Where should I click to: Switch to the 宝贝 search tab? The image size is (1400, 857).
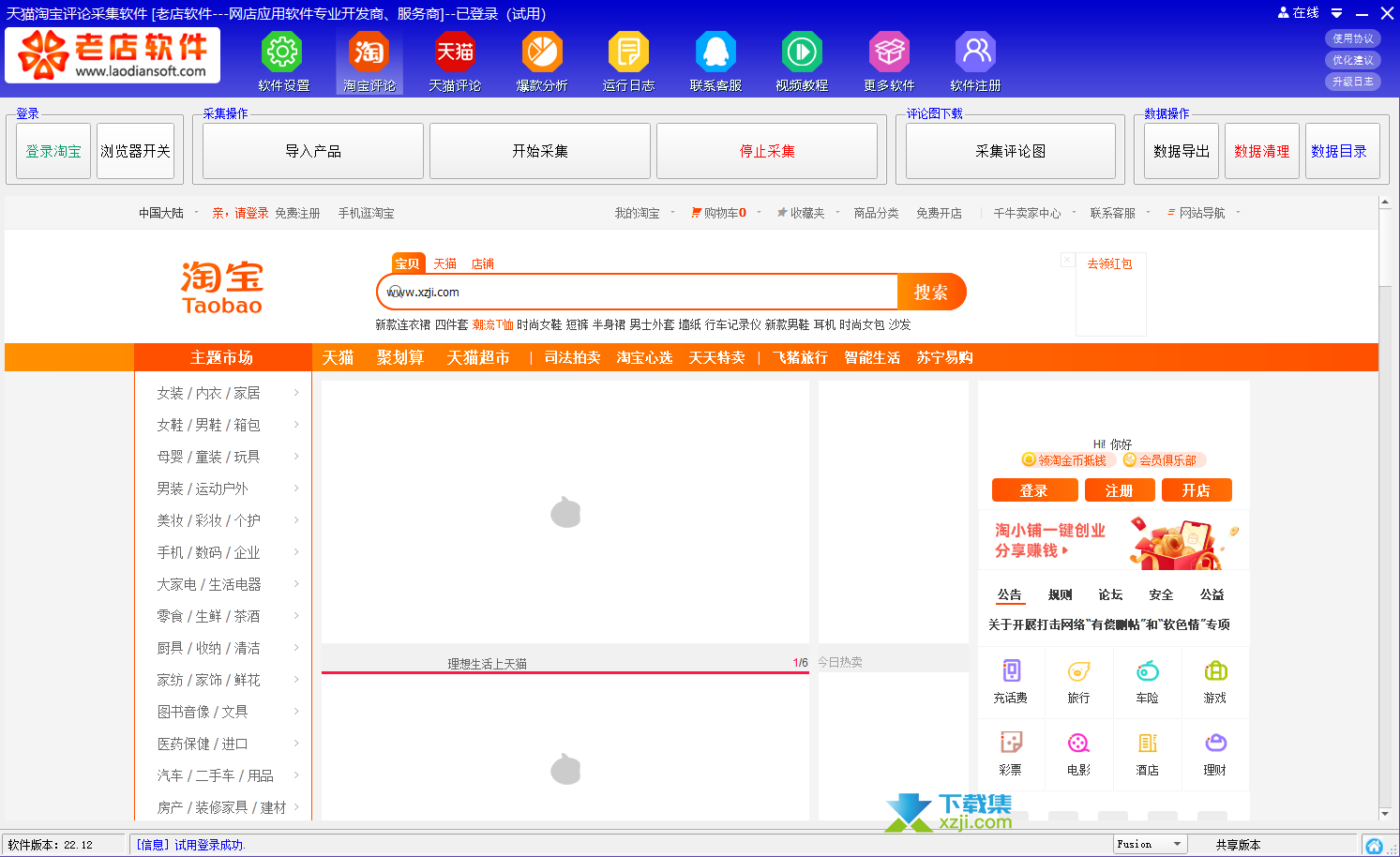408,263
